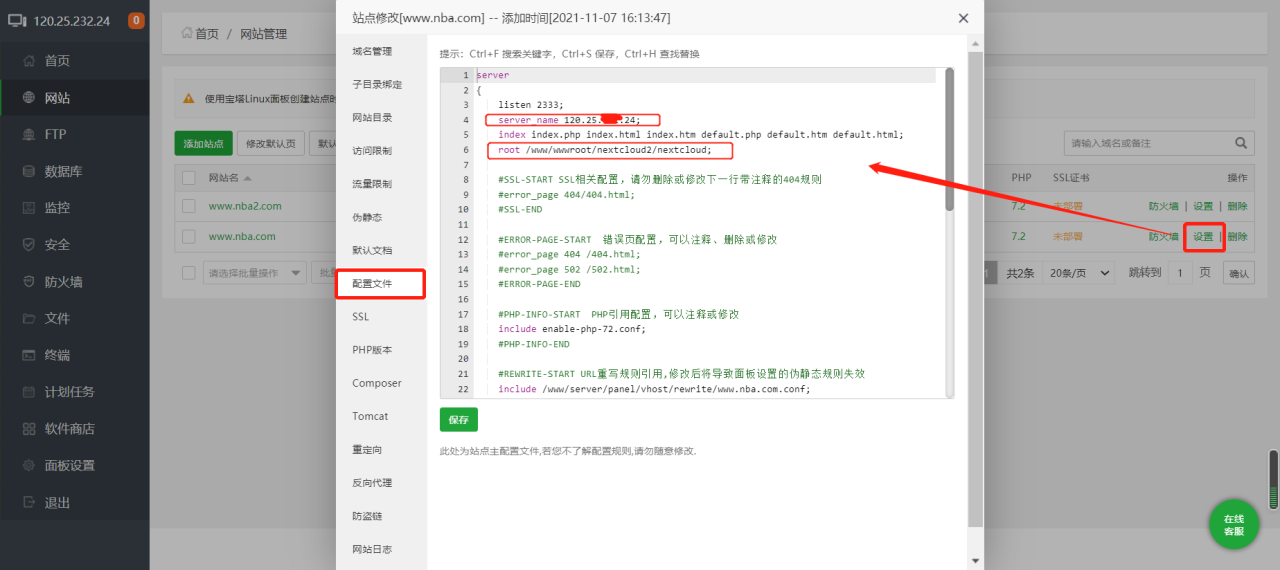Open the 软件商店 software store icon

30,429
